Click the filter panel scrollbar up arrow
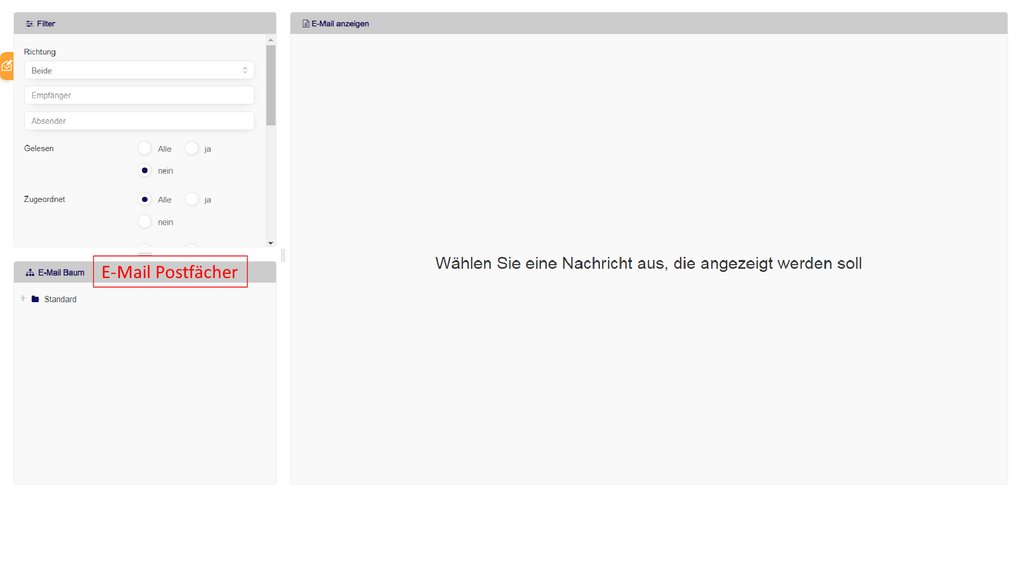1024x574 pixels. pyautogui.click(x=271, y=39)
